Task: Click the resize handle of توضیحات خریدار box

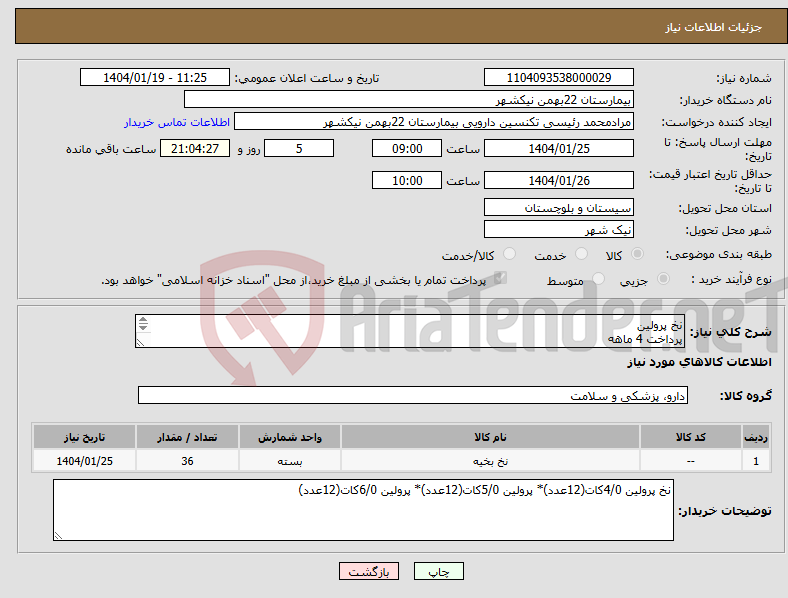Action: 58,536
